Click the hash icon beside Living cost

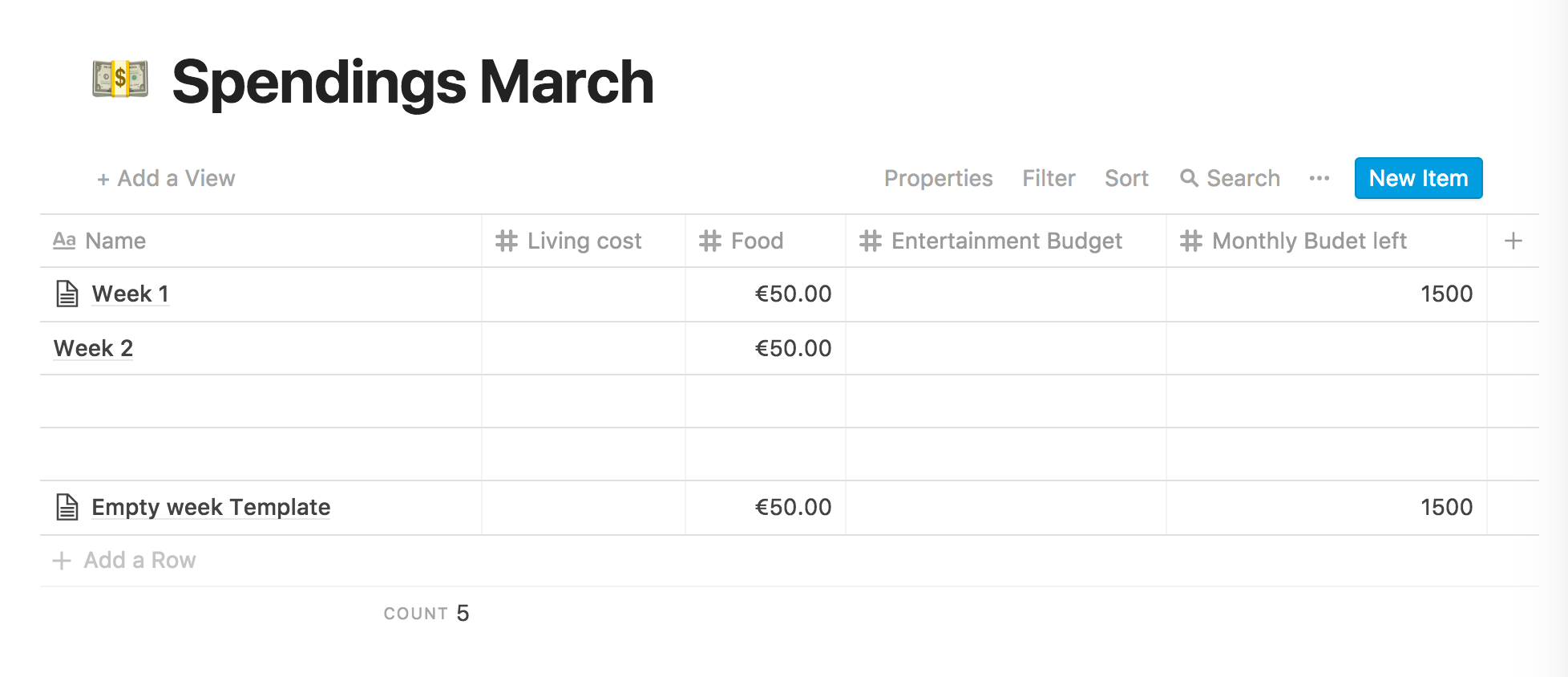pos(507,241)
